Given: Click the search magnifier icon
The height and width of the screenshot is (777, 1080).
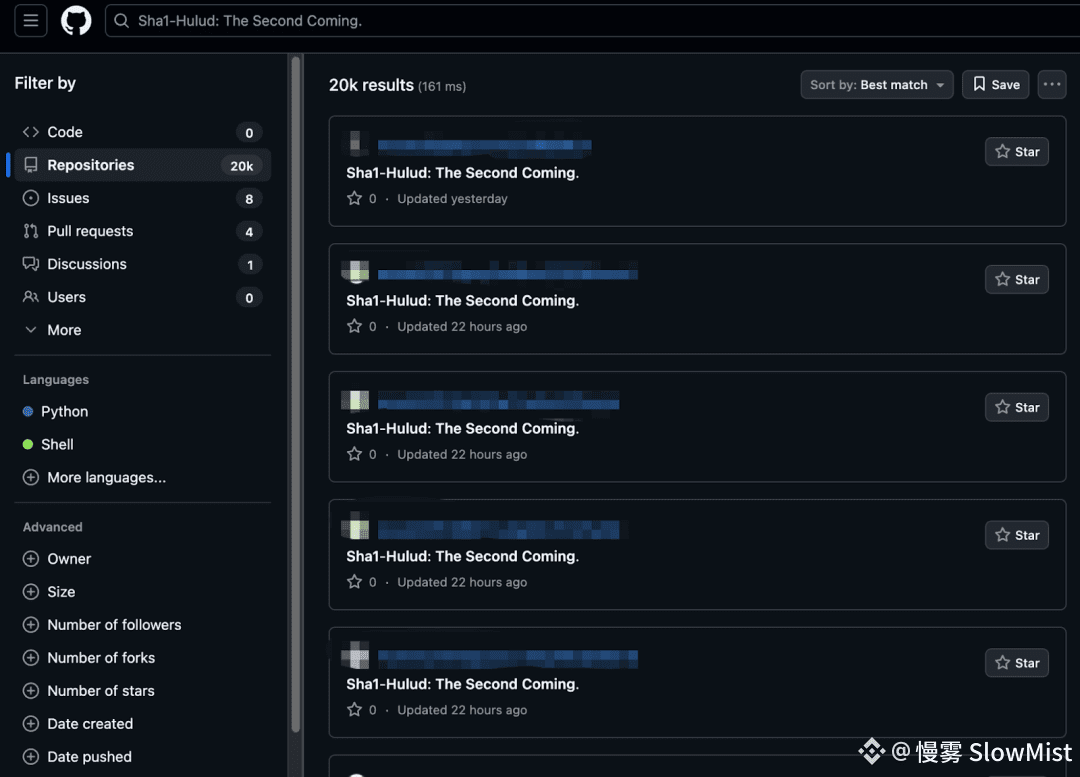Looking at the screenshot, I should [121, 21].
